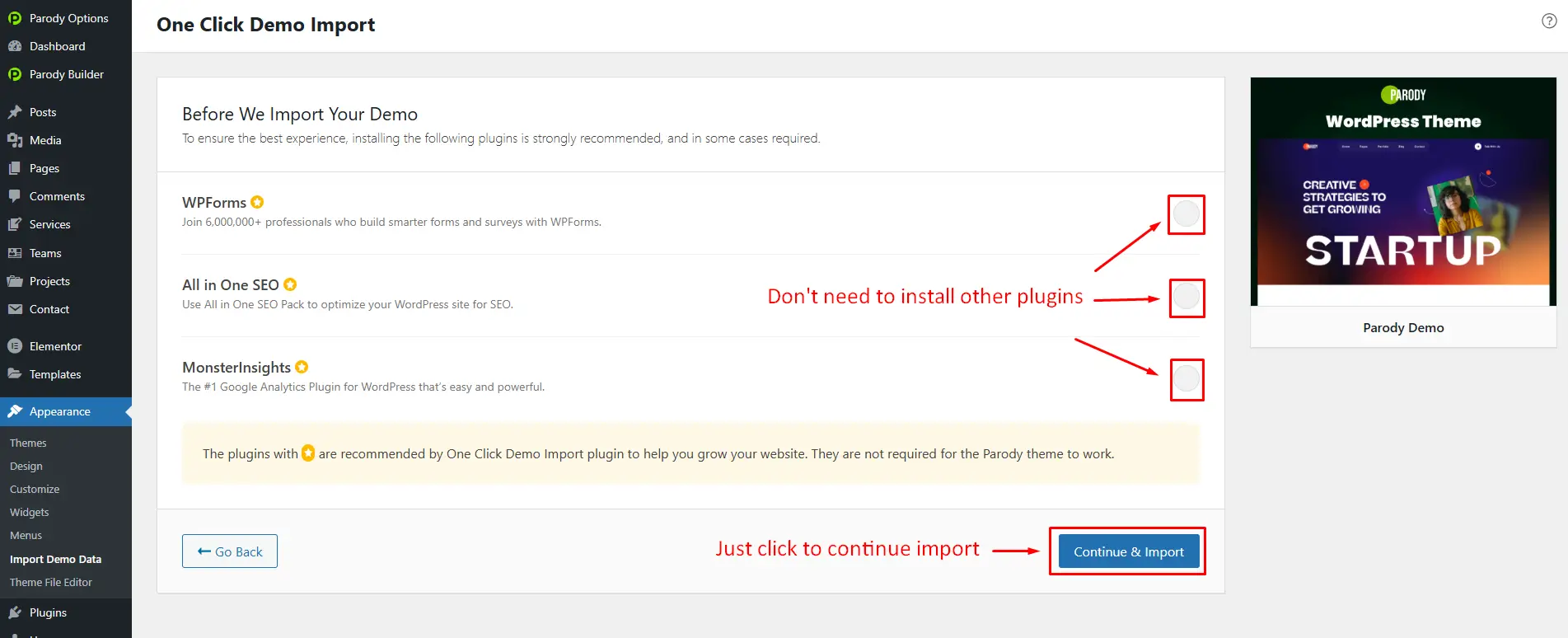Click the All in One SEO plugin name
This screenshot has height=638, width=1568.
231,284
